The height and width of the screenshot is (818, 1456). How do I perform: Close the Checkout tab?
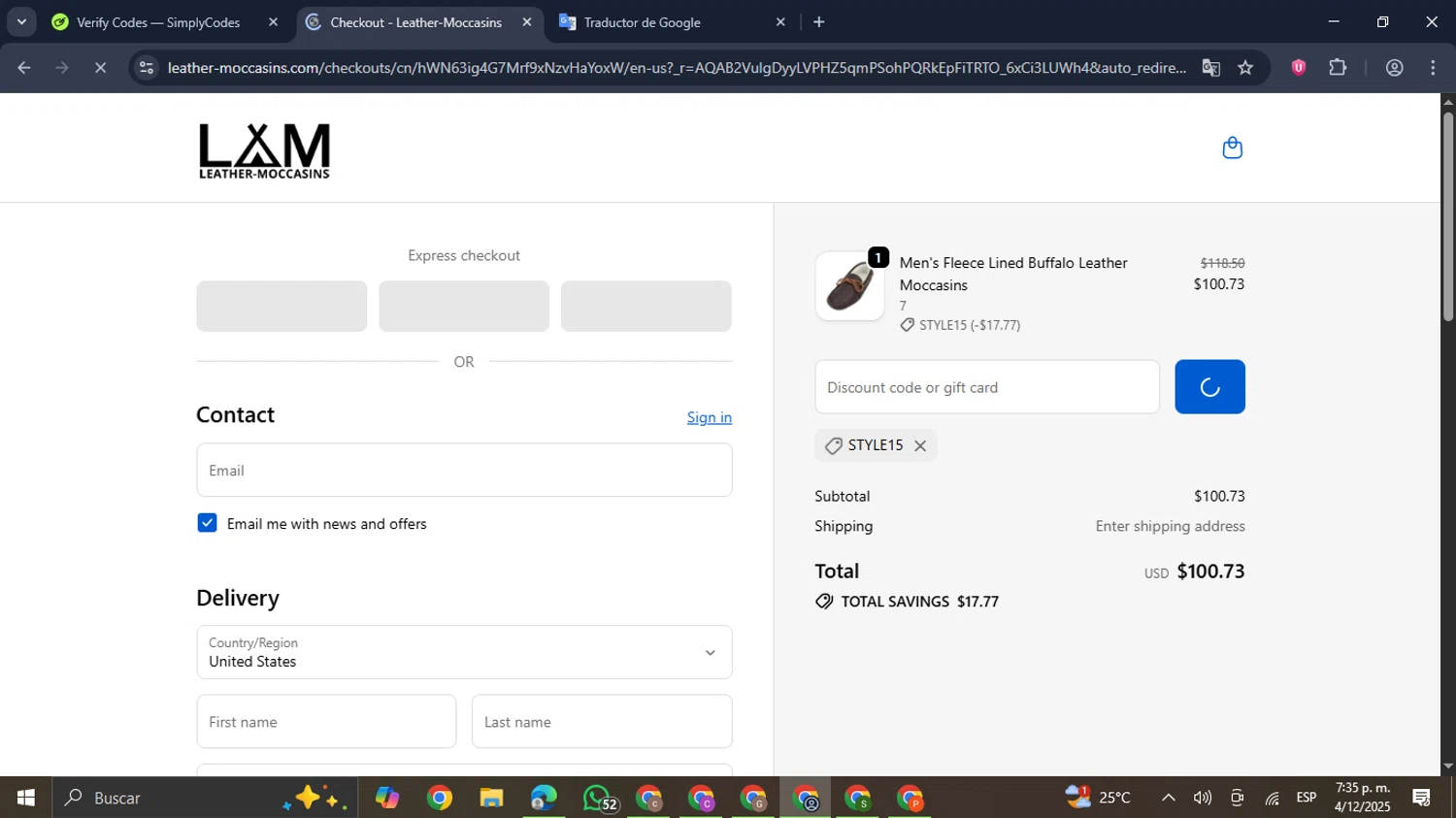(x=527, y=22)
